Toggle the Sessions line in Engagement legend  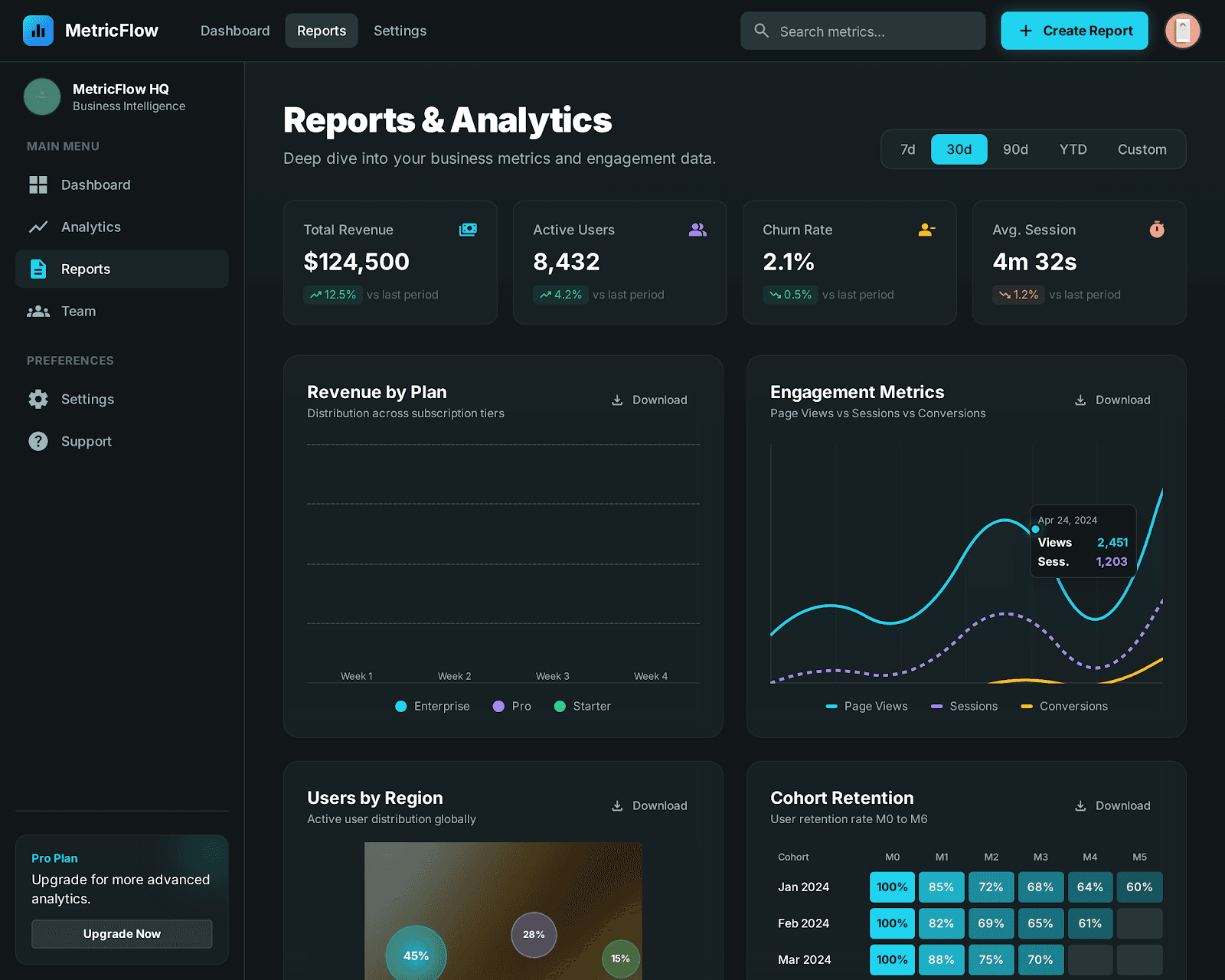tap(964, 706)
